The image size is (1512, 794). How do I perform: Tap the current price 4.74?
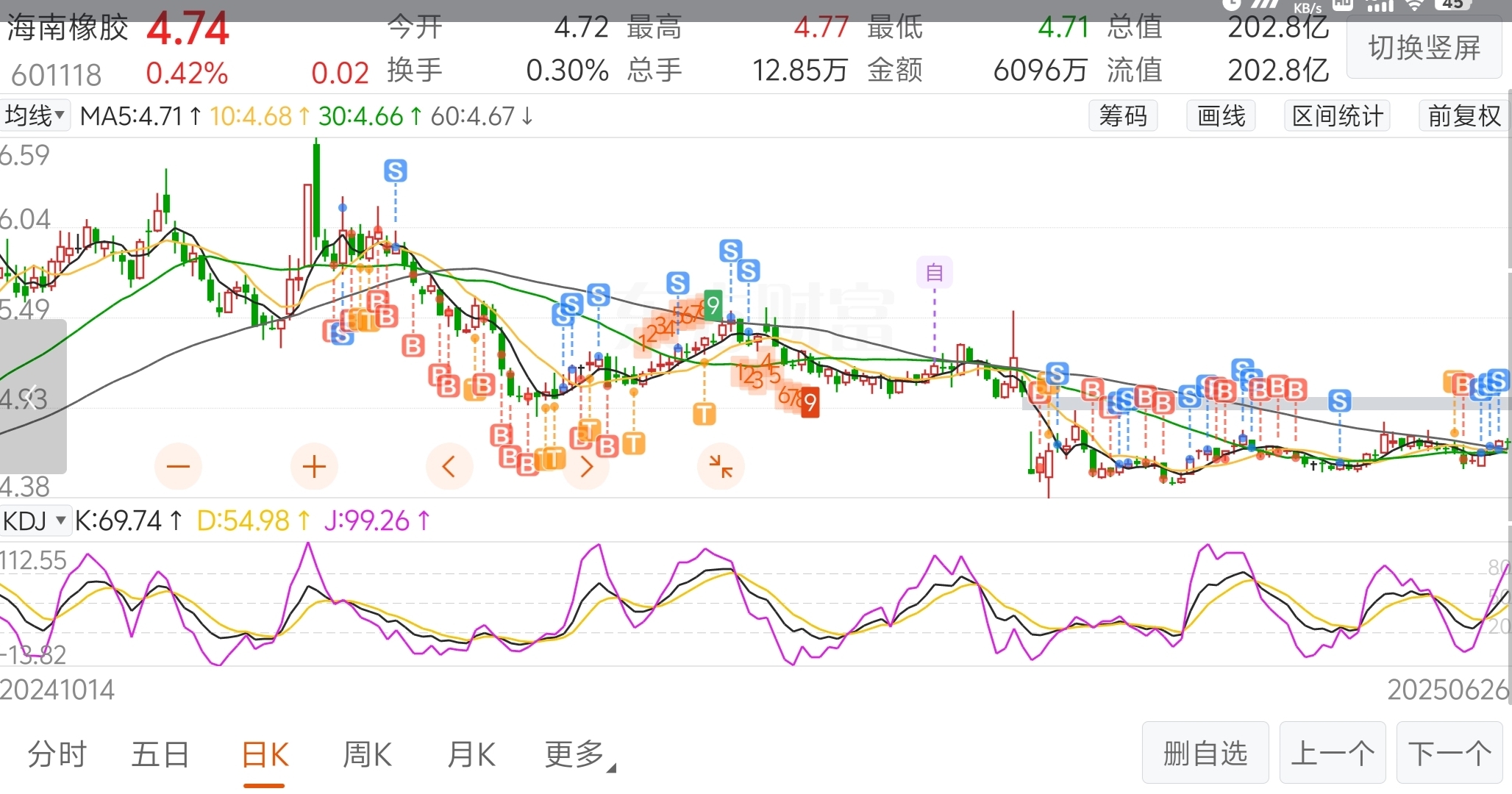[x=188, y=29]
